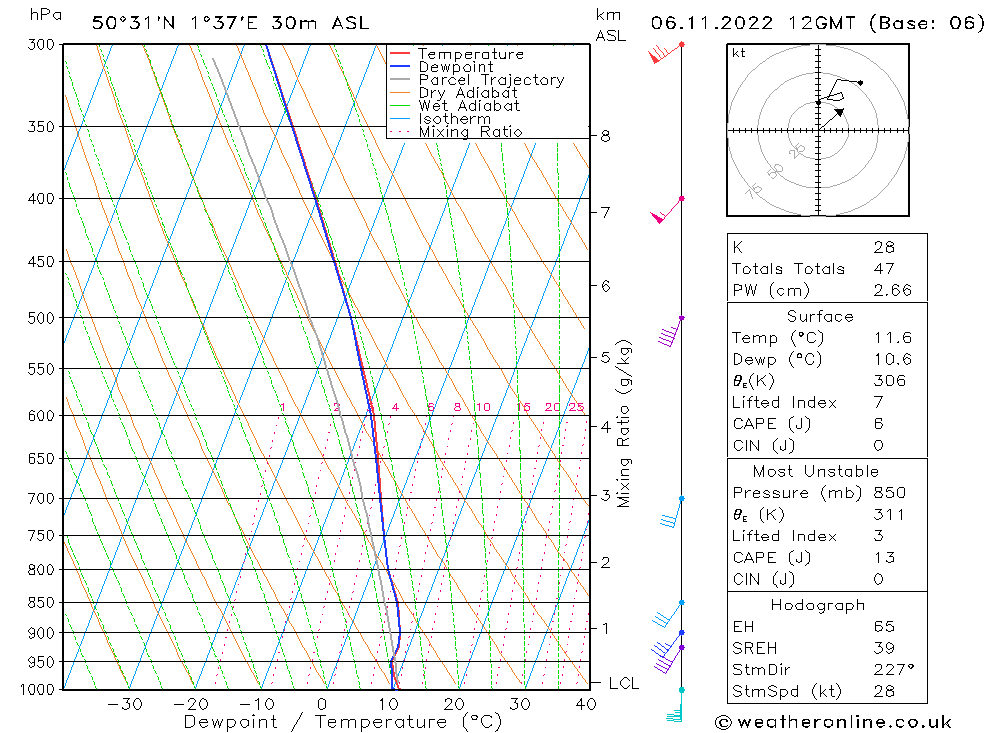
Task: Click the red Temperature line swatch in legend
Action: (x=400, y=54)
